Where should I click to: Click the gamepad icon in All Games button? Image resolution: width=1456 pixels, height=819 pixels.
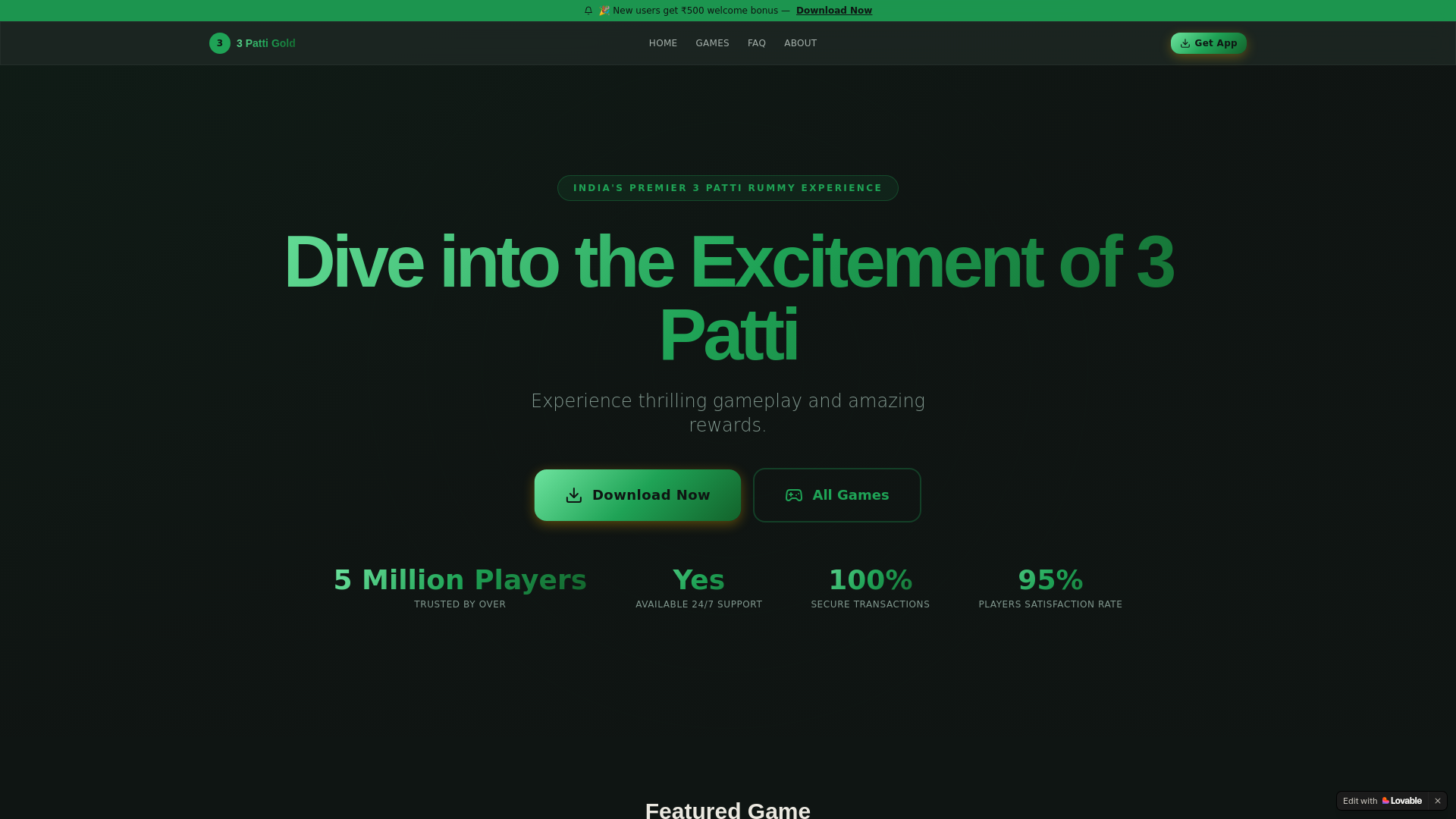(794, 495)
